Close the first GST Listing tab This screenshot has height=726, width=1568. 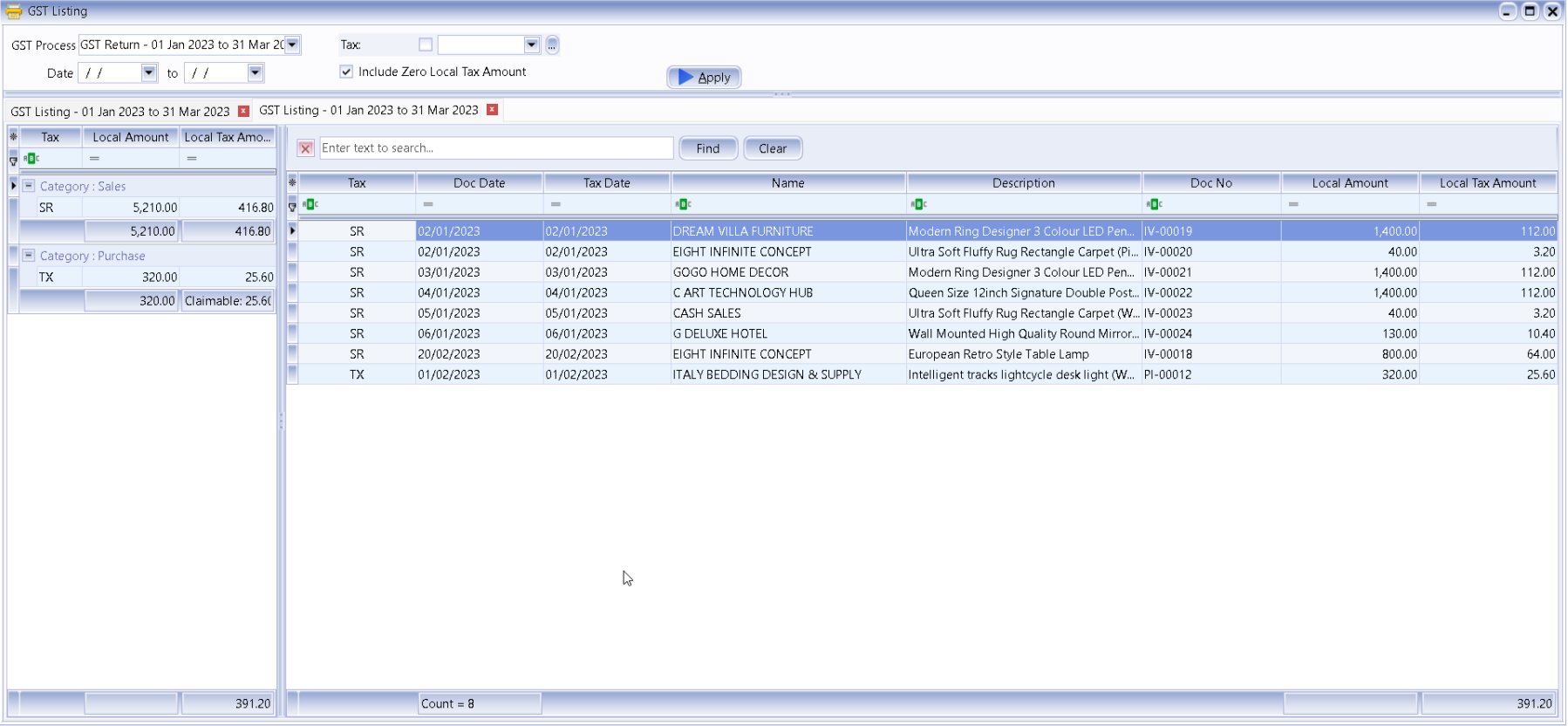[x=243, y=111]
